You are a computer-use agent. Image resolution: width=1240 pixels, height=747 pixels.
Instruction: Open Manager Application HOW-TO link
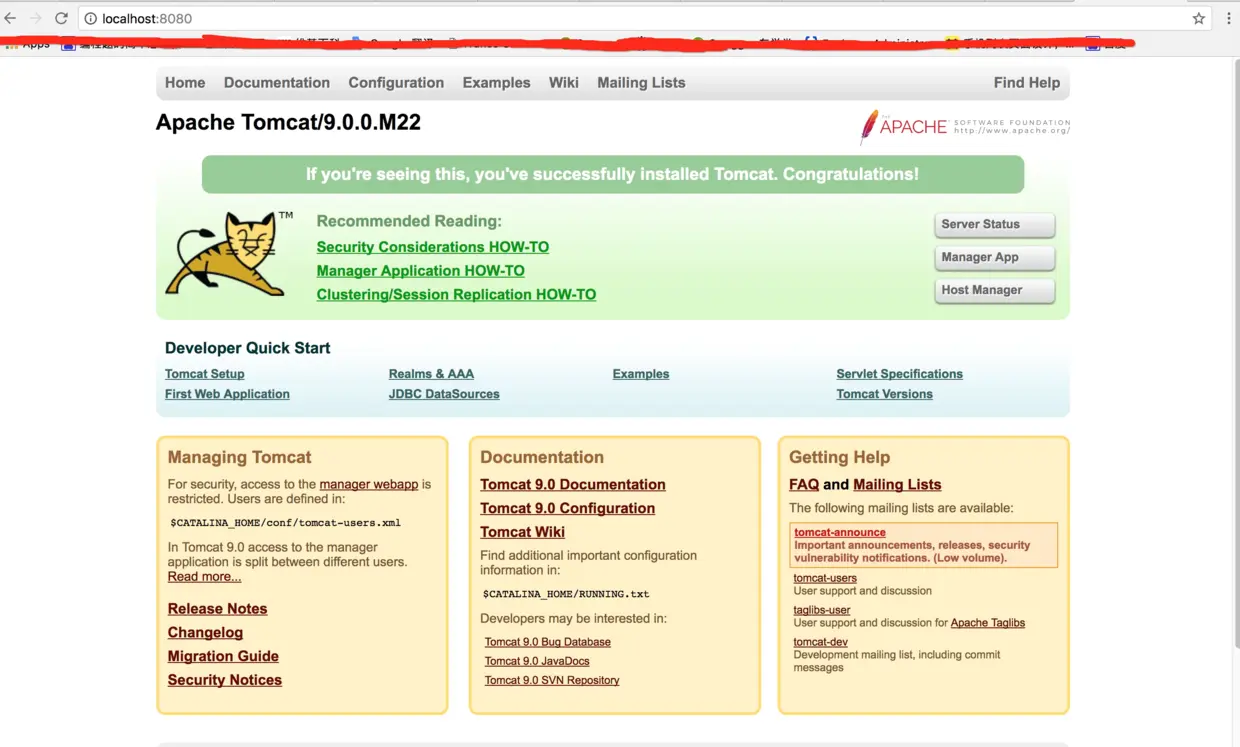pos(421,271)
